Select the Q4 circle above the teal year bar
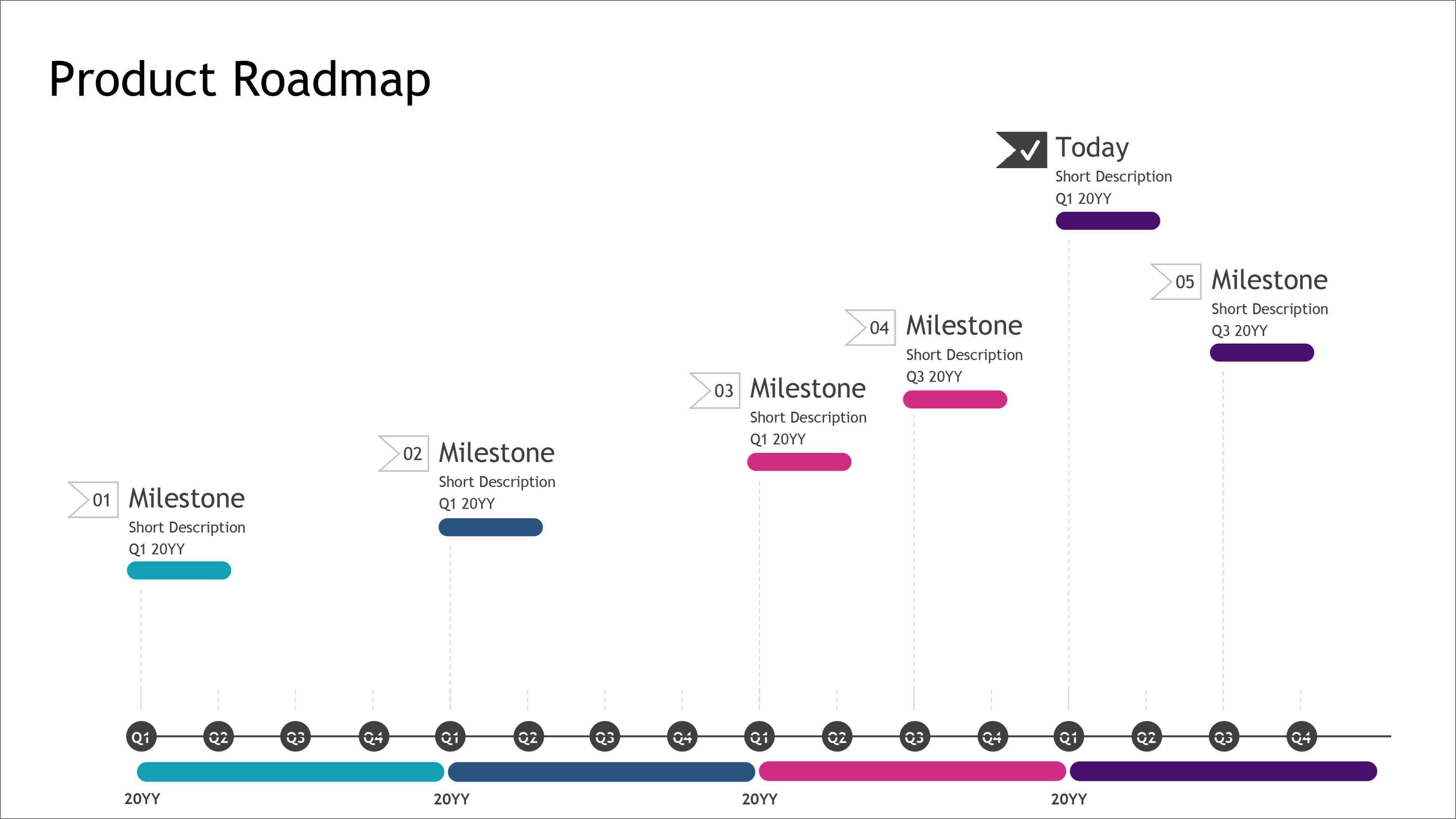Image resolution: width=1456 pixels, height=819 pixels. coord(373,737)
